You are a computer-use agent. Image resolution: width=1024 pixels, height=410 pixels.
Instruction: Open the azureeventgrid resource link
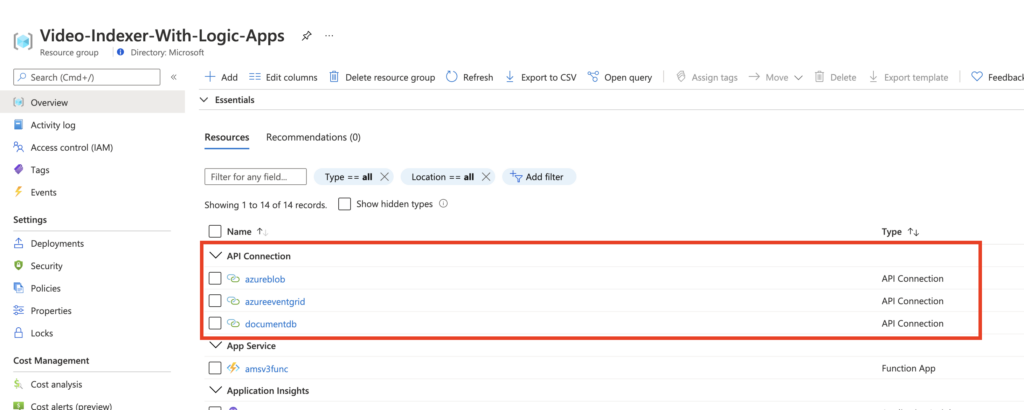pos(275,301)
